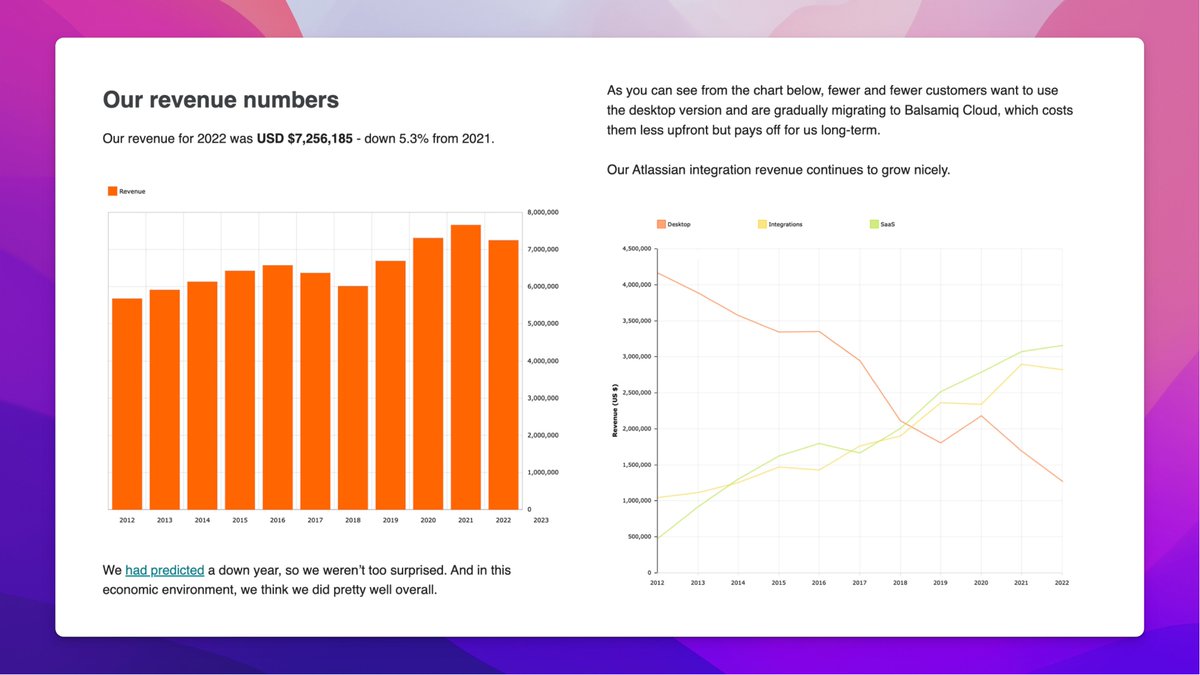Viewport: 1200px width, 675px height.
Task: Click the Revenue legend label text
Action: point(132,191)
